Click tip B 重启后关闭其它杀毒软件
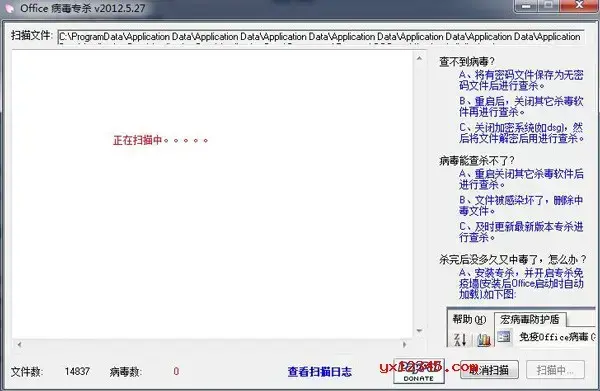 (x=521, y=106)
